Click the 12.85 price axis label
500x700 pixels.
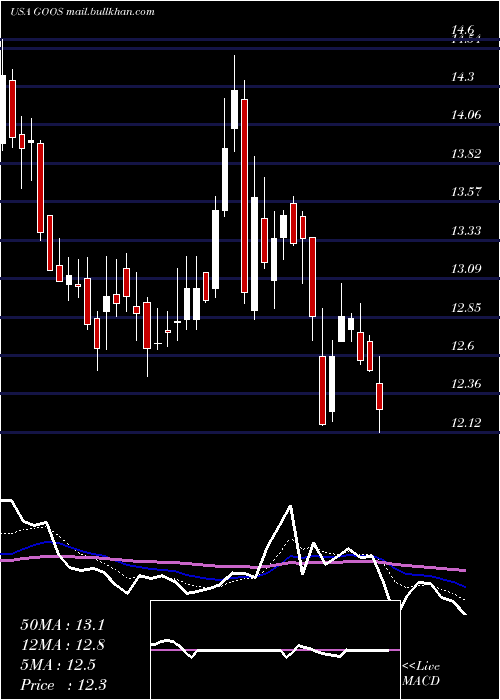pyautogui.click(x=466, y=308)
